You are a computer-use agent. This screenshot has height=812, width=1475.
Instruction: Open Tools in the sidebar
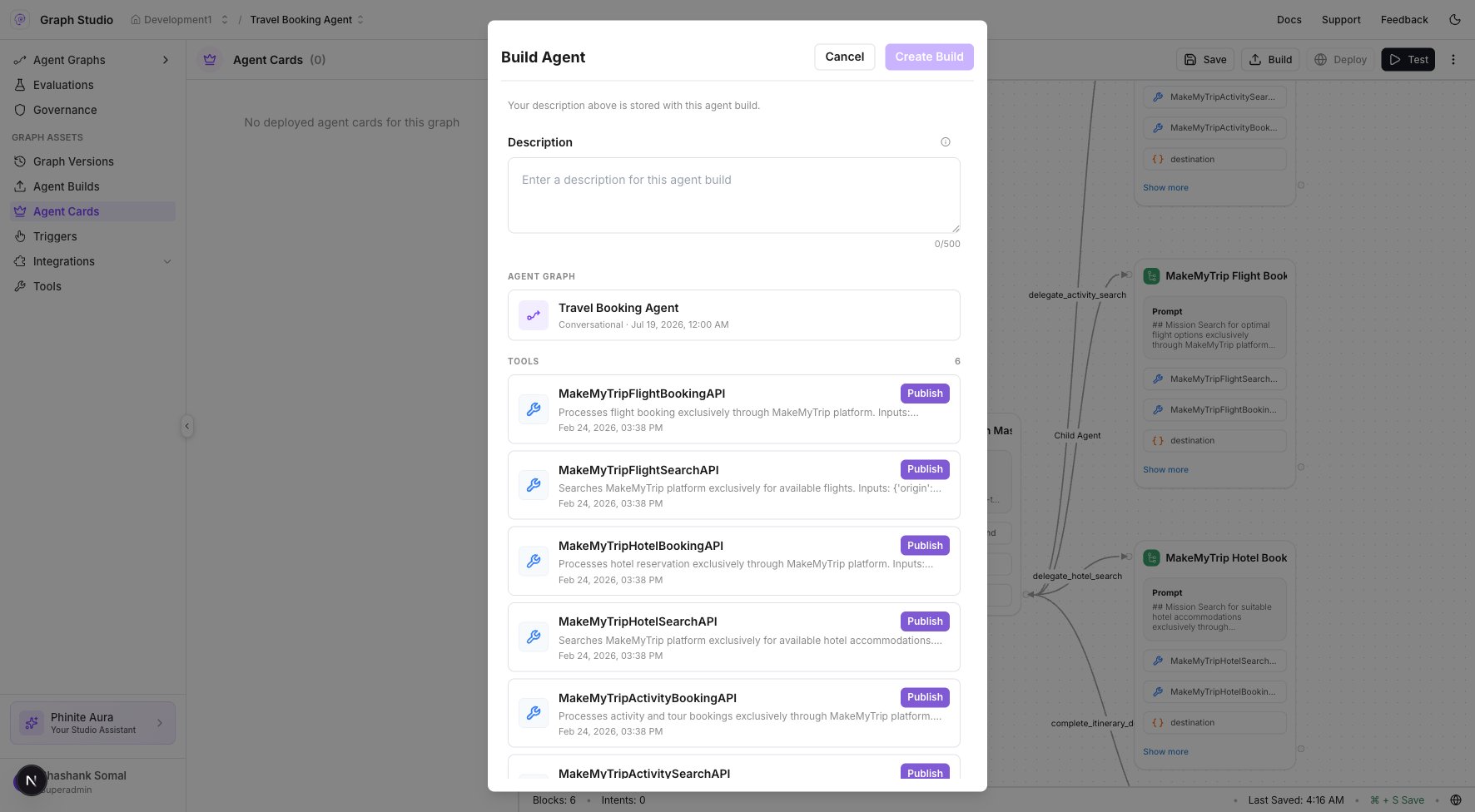47,286
